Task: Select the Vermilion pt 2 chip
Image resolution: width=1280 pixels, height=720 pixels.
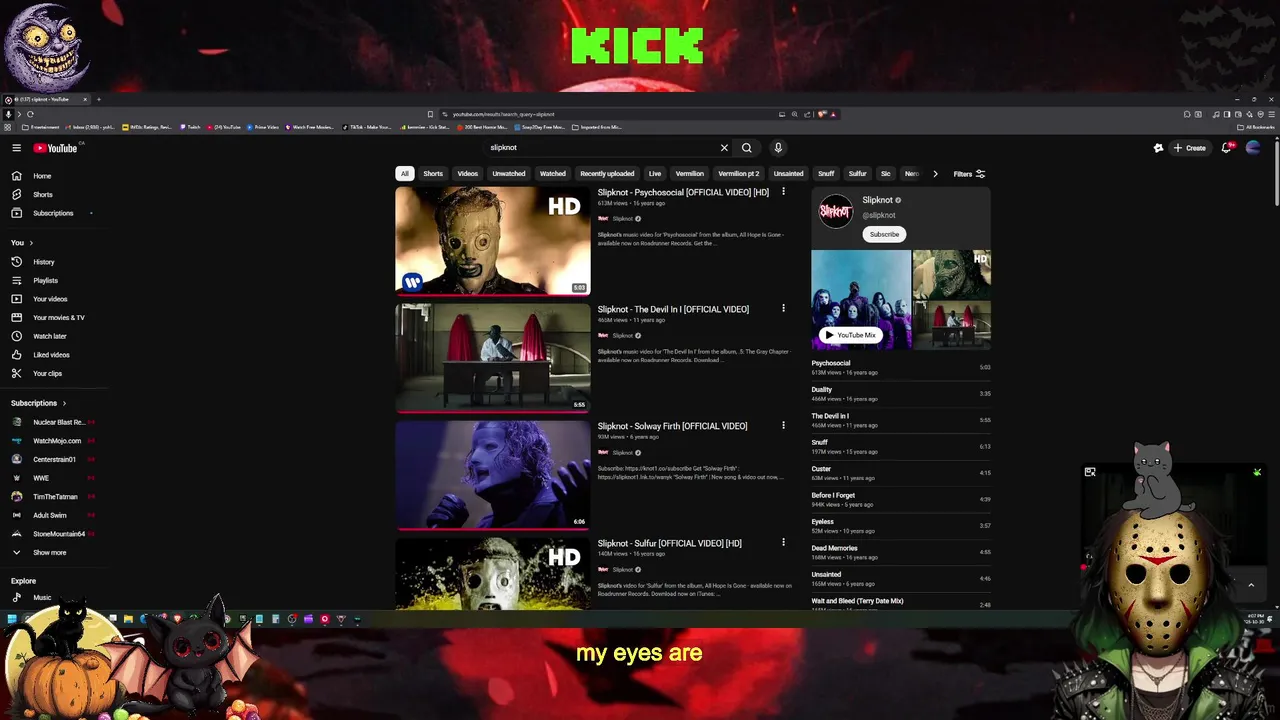Action: (739, 174)
